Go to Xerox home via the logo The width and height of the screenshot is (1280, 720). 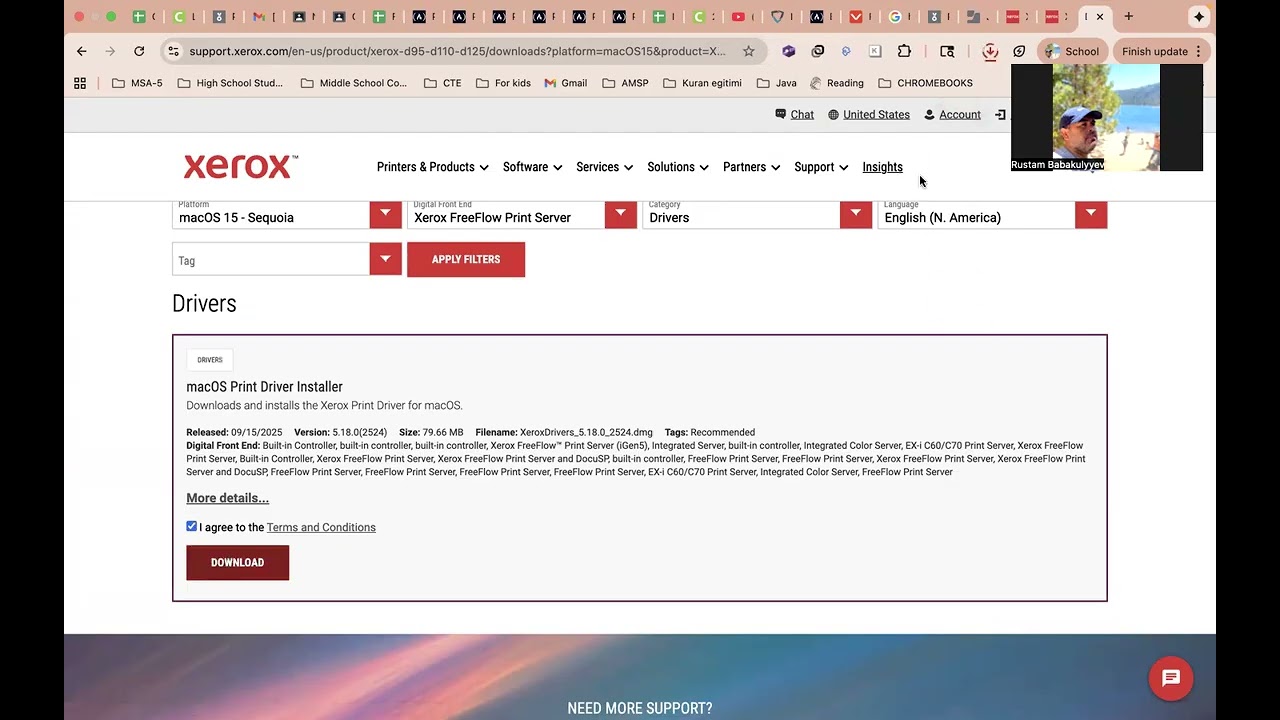coord(240,166)
